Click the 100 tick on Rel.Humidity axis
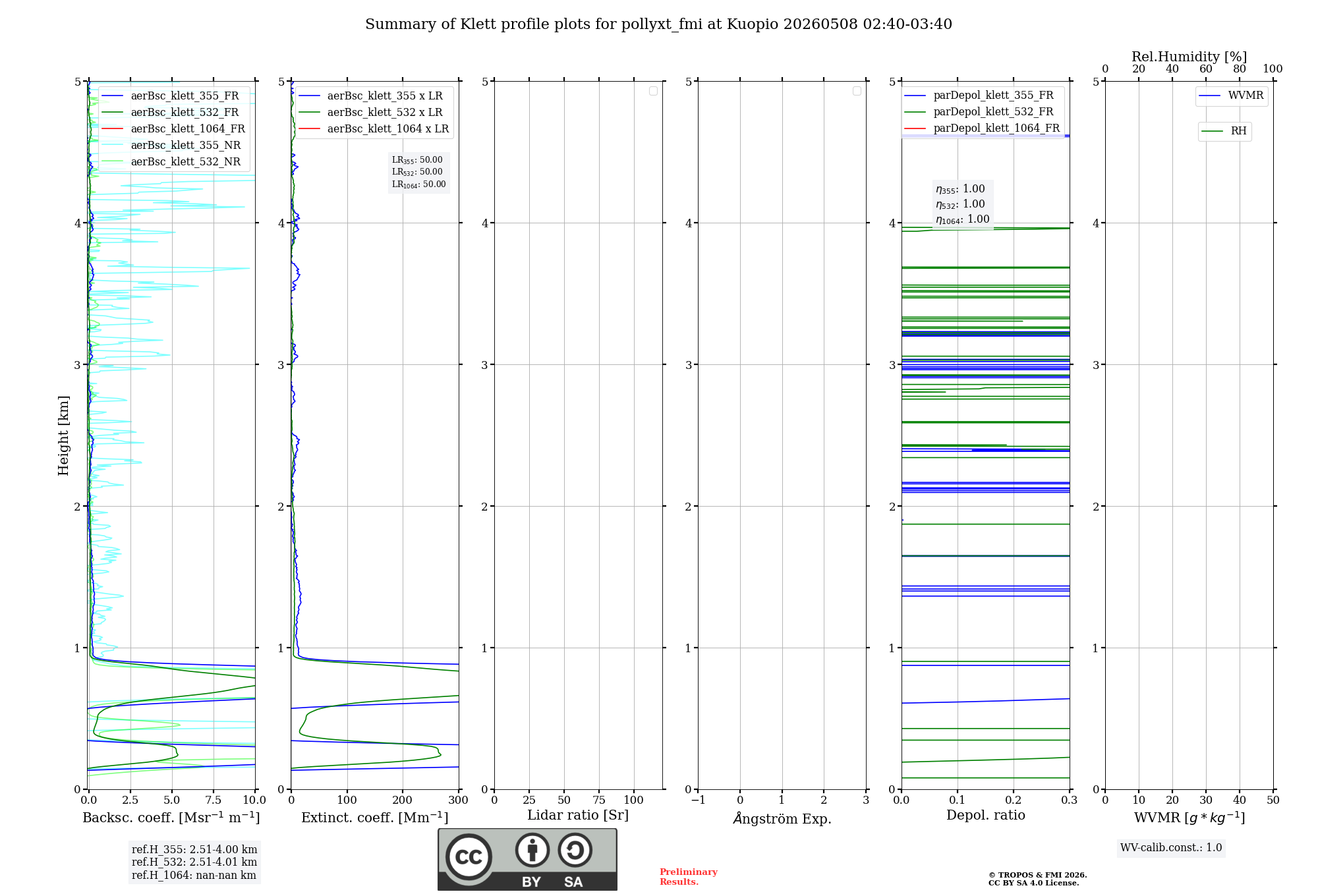Screen dimensions: 1318x896 click(x=1273, y=69)
